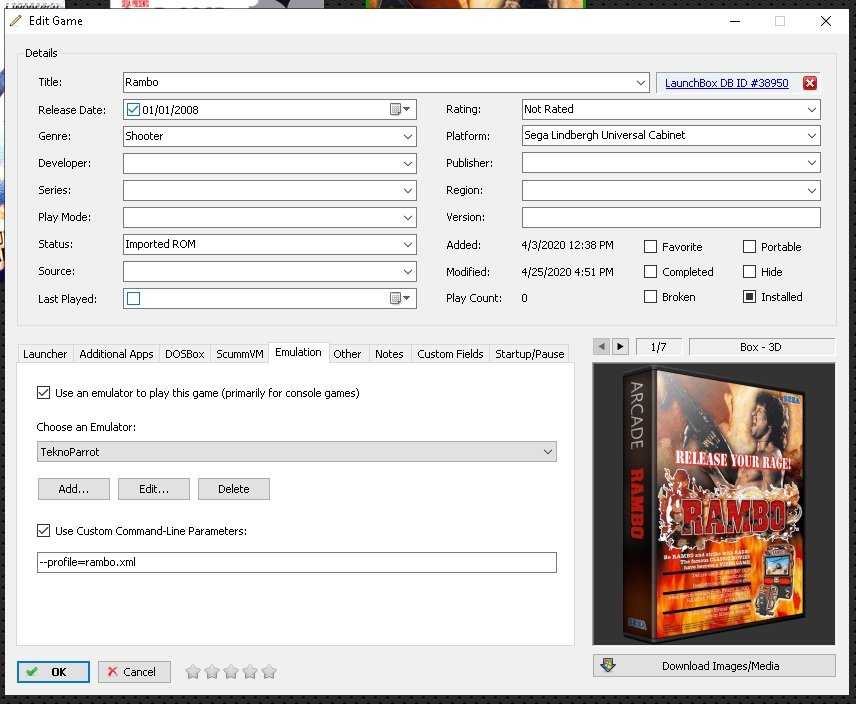Remove the LaunchBox DB ID with red X
The image size is (856, 704).
pyautogui.click(x=810, y=83)
